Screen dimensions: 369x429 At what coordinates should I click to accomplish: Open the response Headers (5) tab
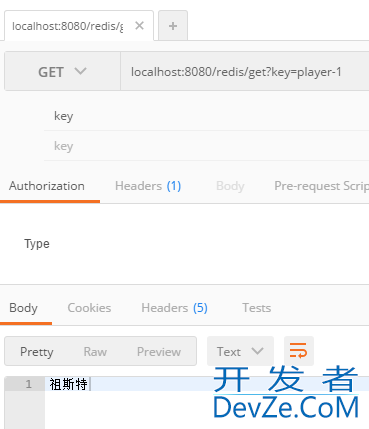[174, 308]
